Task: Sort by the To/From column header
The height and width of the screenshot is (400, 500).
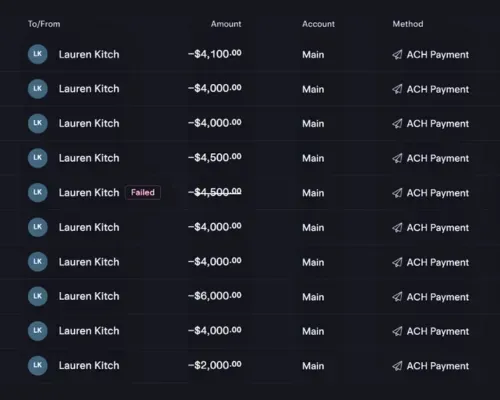Action: point(44,24)
